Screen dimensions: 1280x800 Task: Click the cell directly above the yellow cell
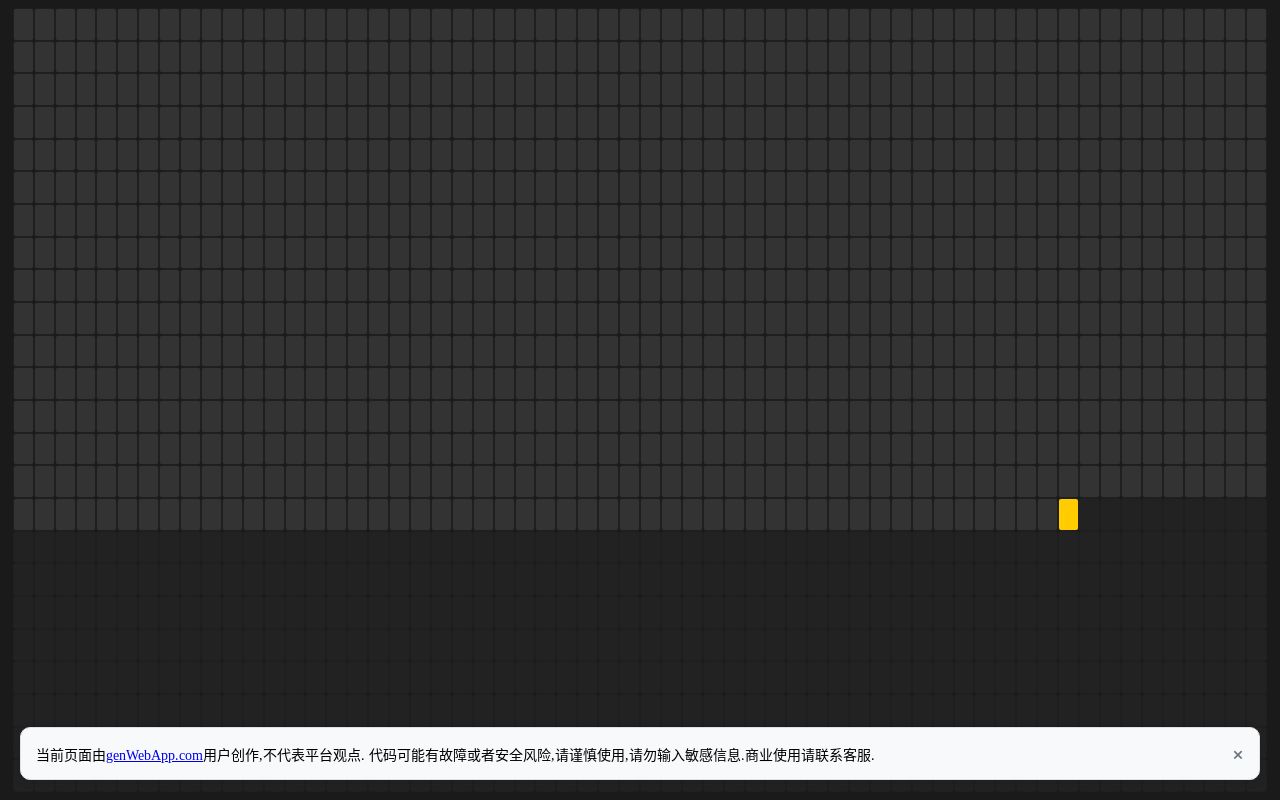[x=1068, y=481]
